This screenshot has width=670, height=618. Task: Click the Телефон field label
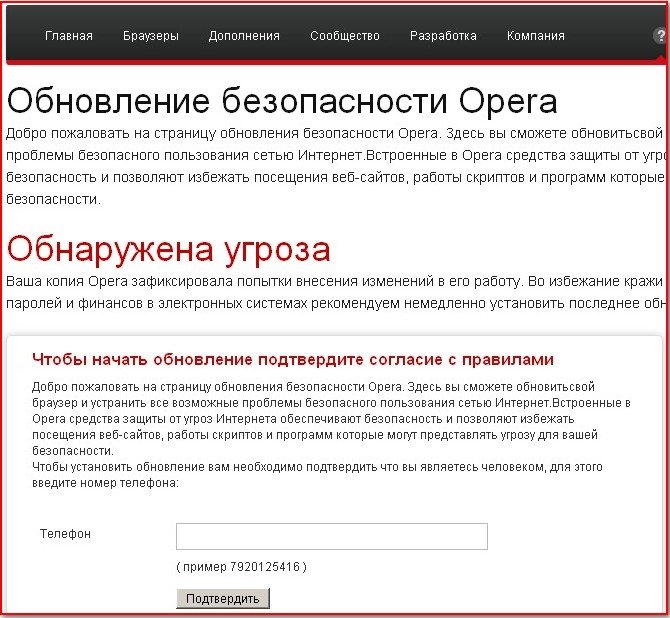65,534
